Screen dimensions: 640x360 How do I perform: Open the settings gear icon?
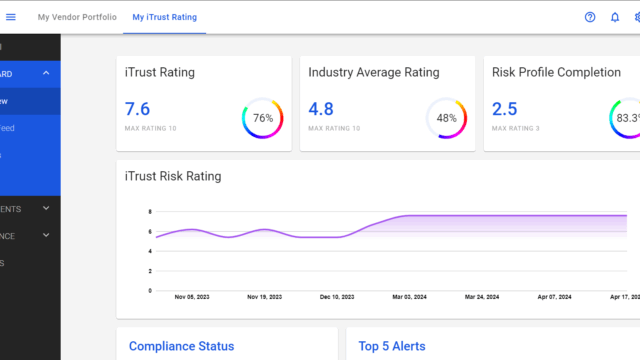pos(637,17)
